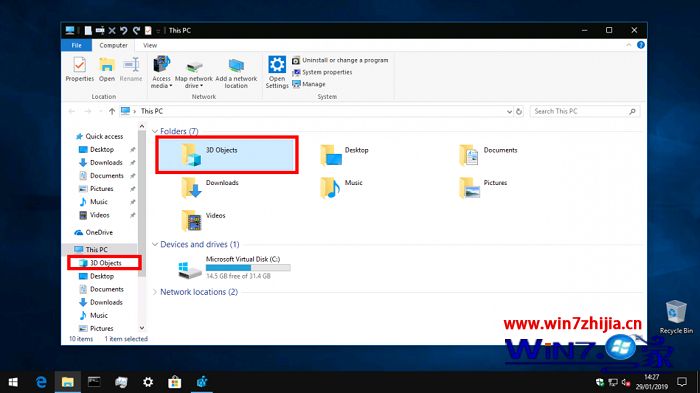Open address bar history dropdown
This screenshot has height=393, width=700.
point(509,112)
